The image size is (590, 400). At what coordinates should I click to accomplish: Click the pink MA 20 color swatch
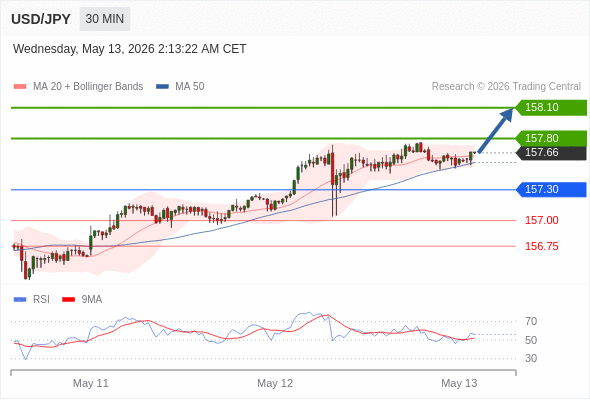pyautogui.click(x=20, y=87)
